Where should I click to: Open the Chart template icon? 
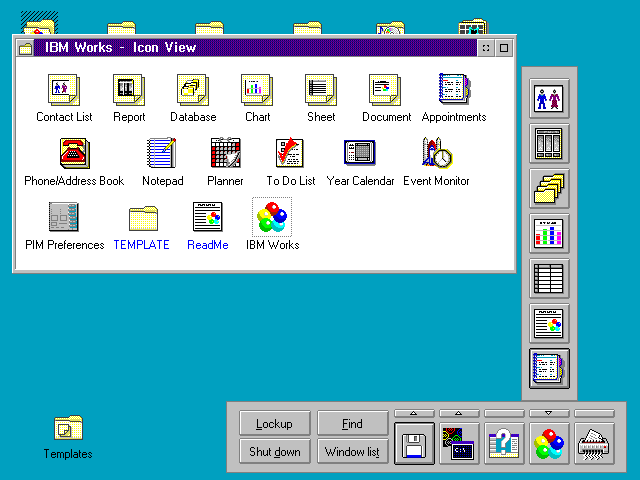tap(257, 90)
